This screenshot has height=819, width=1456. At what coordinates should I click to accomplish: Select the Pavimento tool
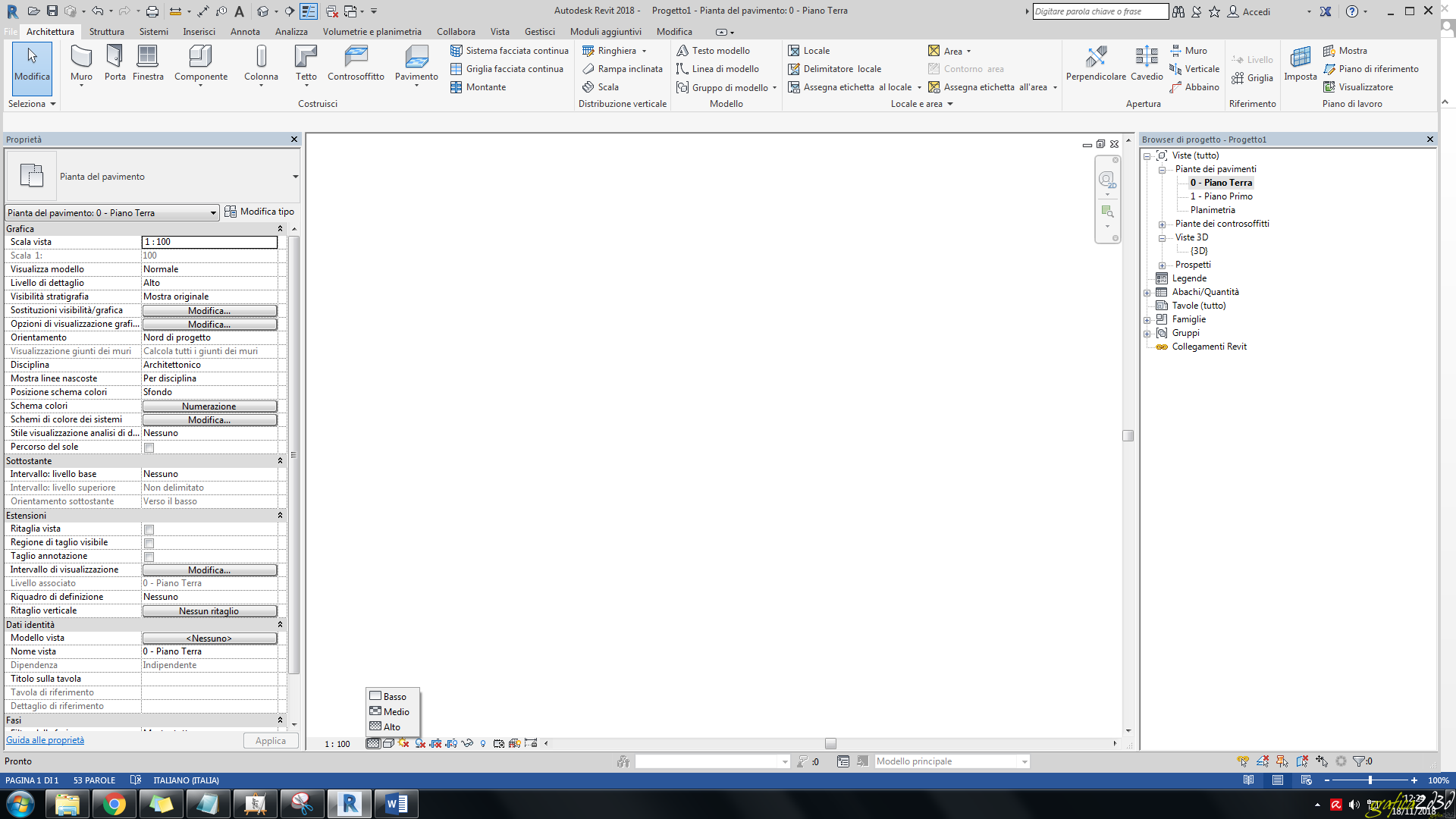pos(416,64)
